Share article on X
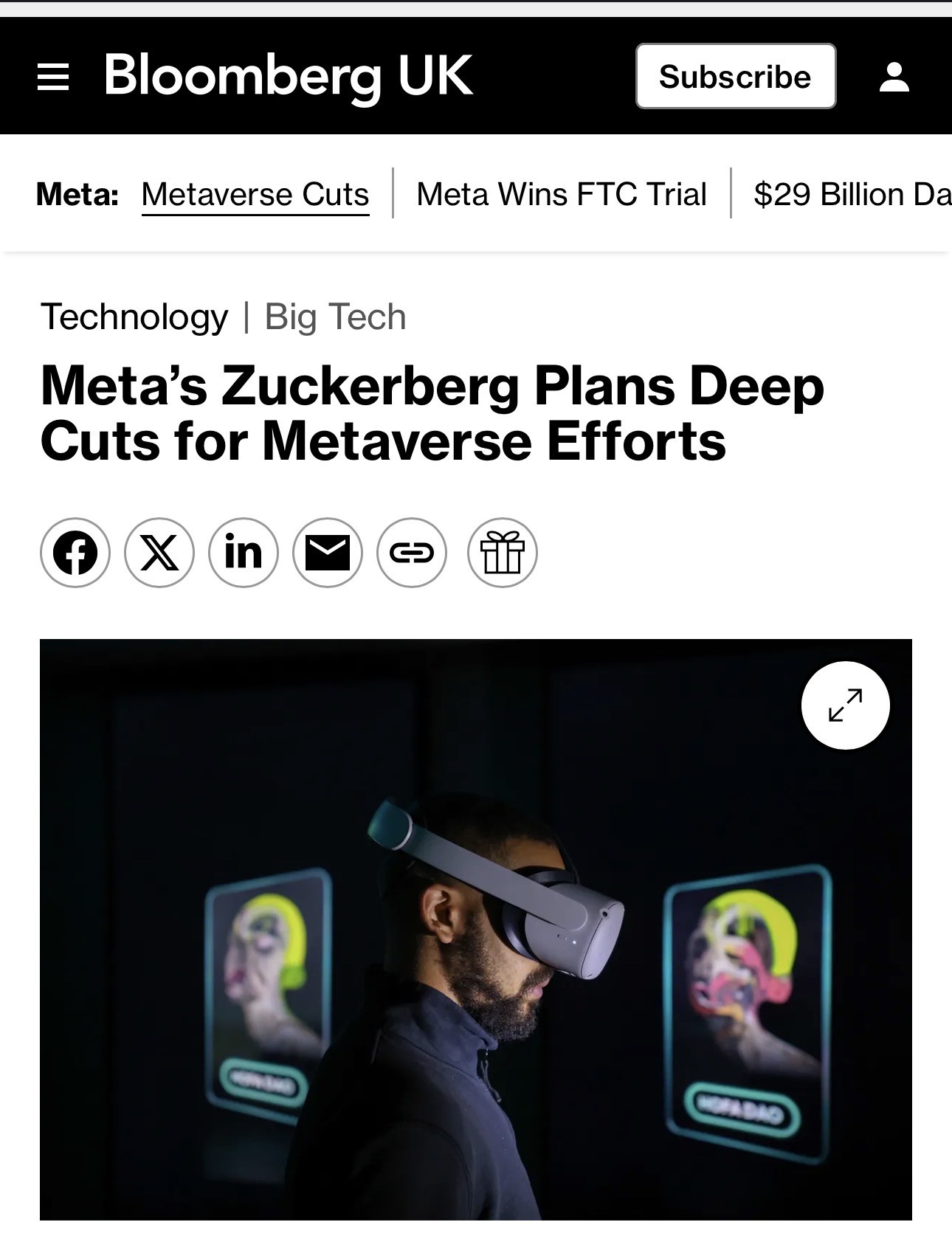This screenshot has height=1236, width=952. coord(159,553)
